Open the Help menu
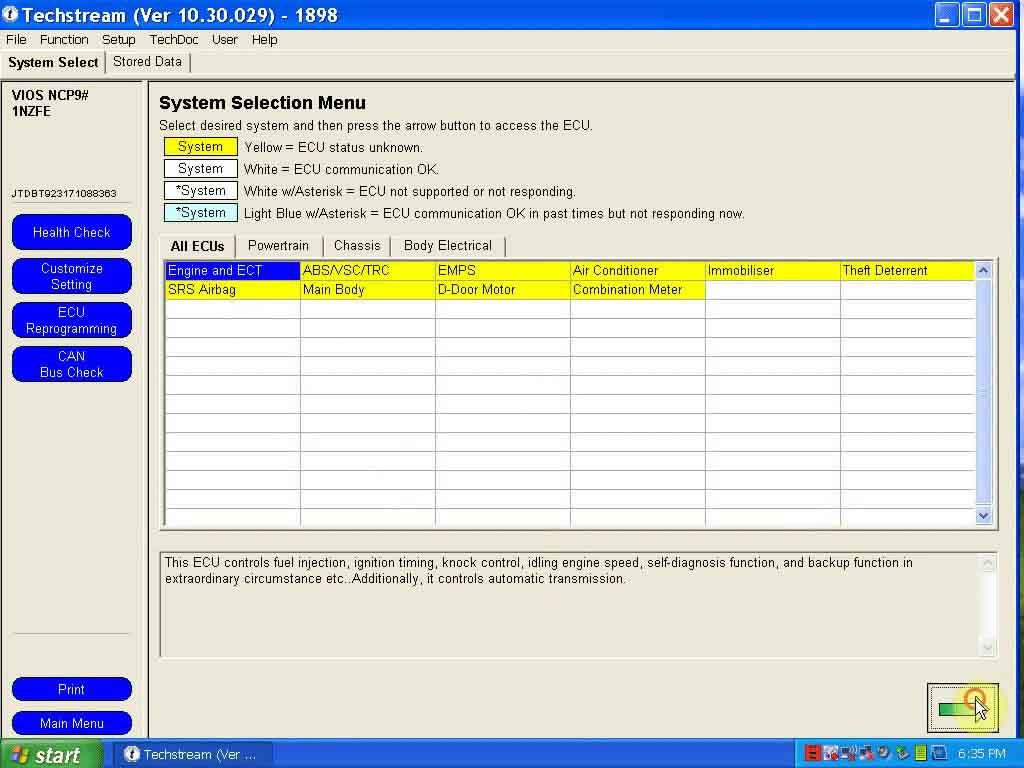 (264, 40)
